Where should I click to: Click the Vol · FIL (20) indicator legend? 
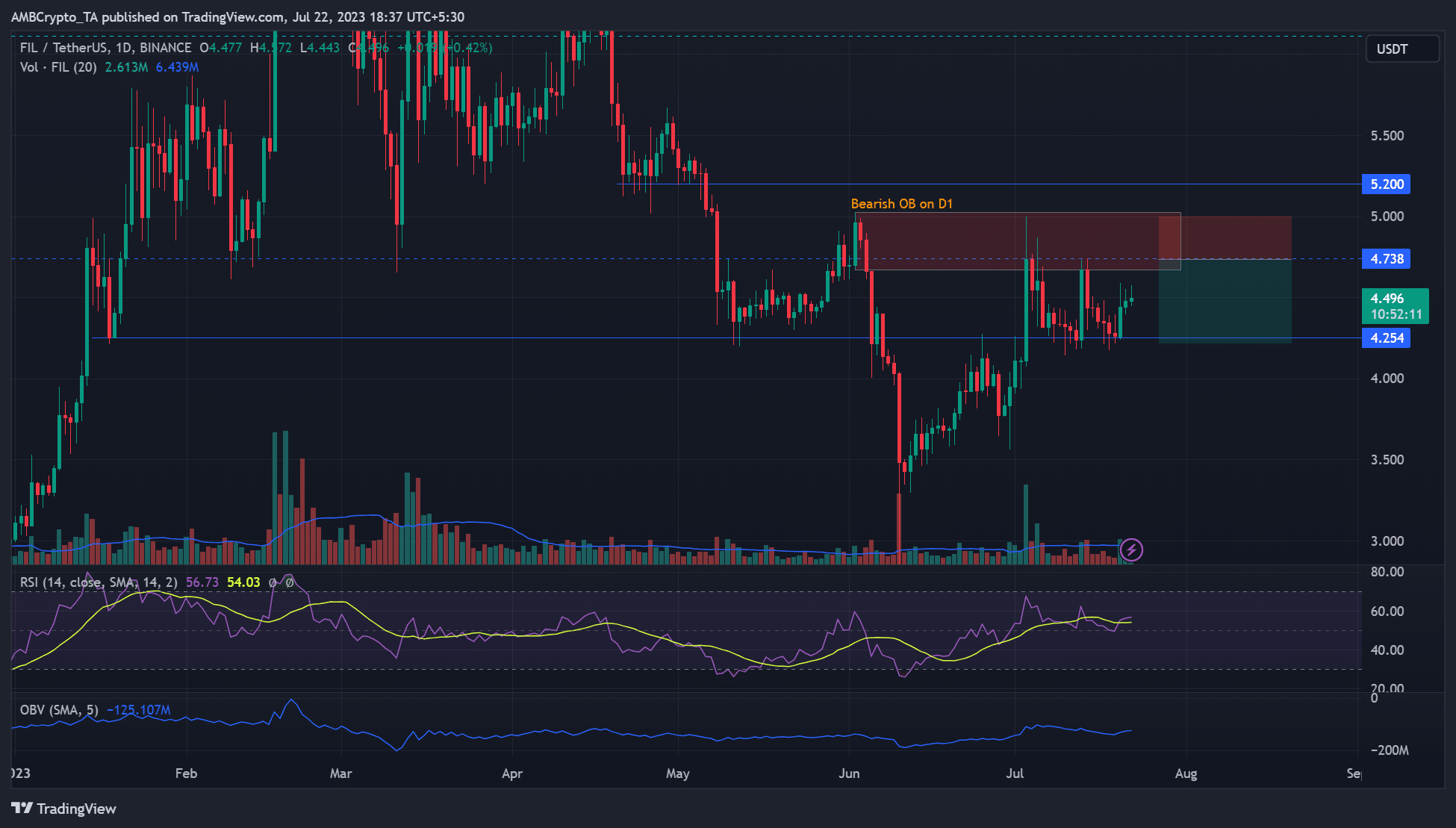click(x=58, y=67)
